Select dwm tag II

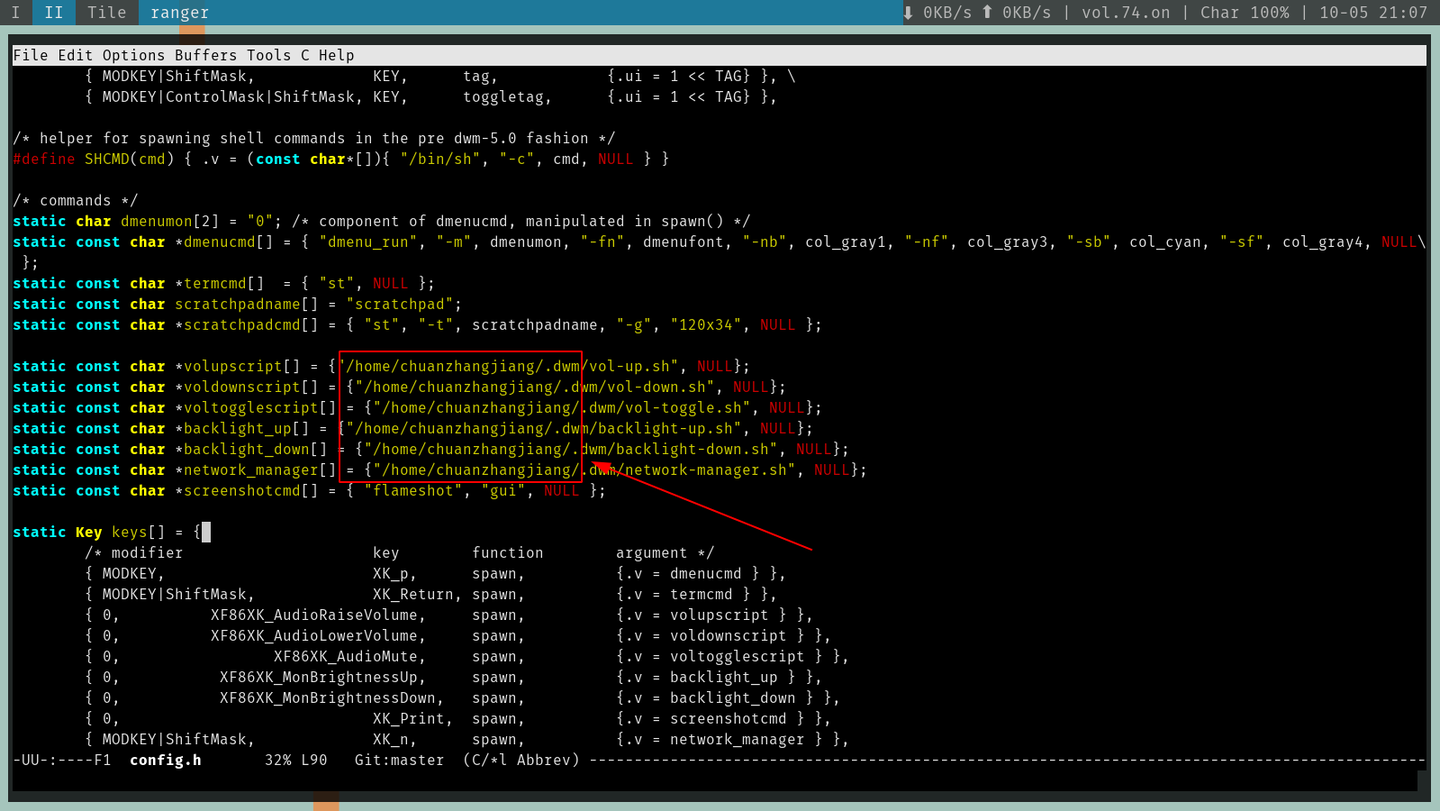coord(53,13)
